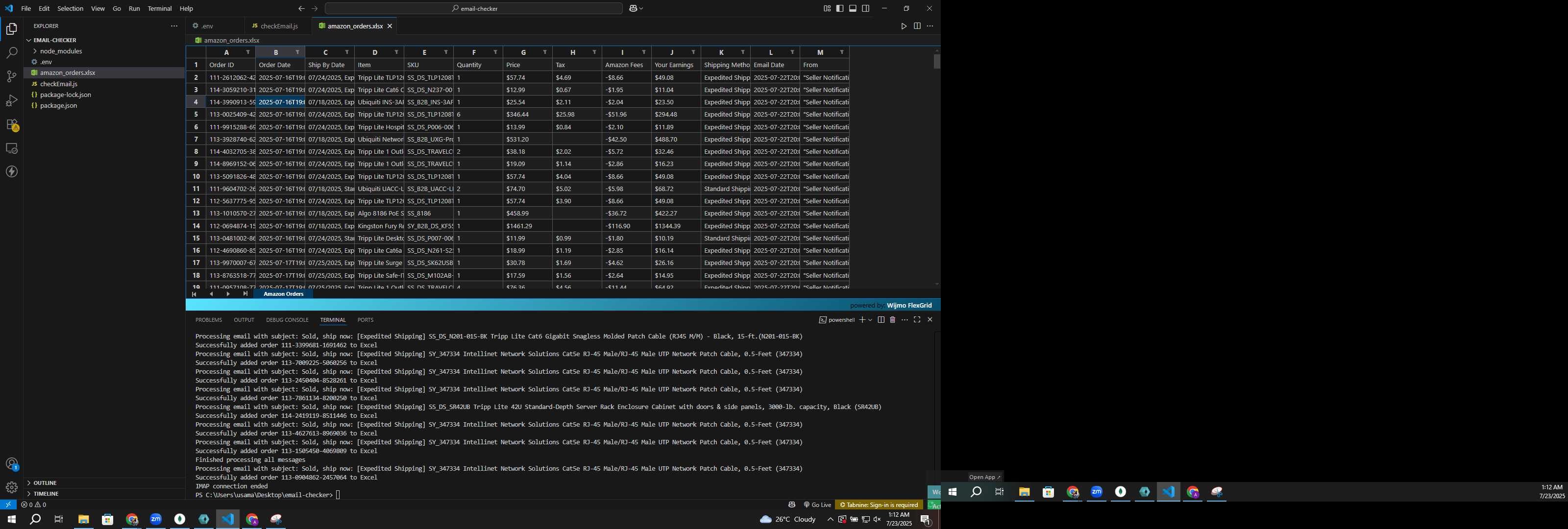Image resolution: width=1568 pixels, height=529 pixels.
Task: Open the Selection menu
Action: (71, 8)
